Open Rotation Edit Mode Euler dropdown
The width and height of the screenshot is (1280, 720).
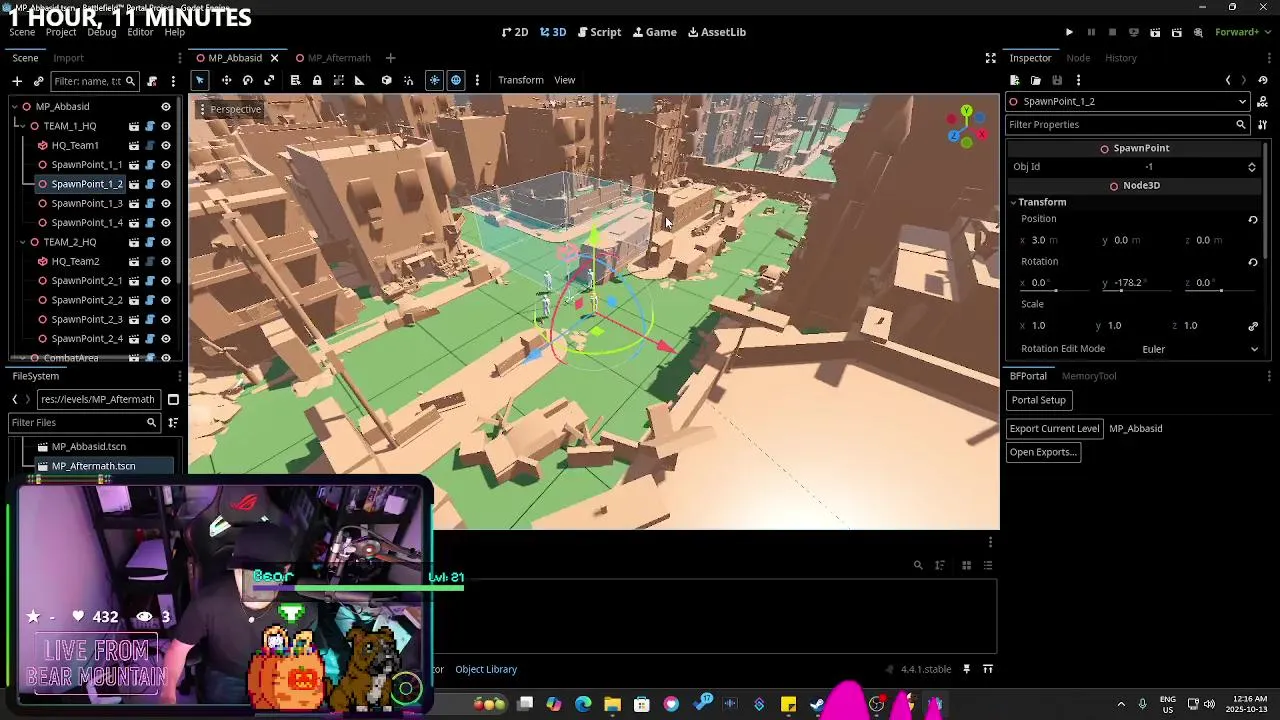click(x=1199, y=349)
